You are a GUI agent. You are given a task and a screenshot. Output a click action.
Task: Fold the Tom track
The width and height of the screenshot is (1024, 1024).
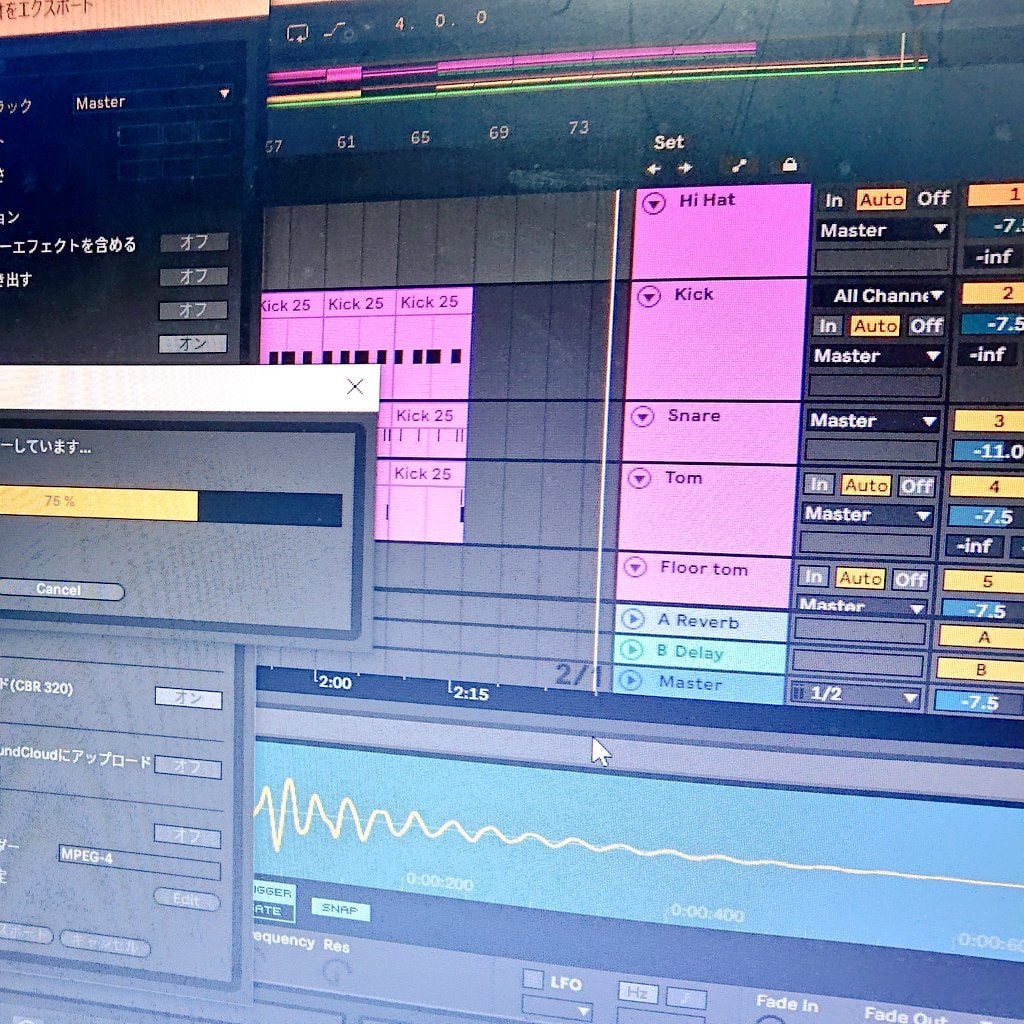coord(639,478)
